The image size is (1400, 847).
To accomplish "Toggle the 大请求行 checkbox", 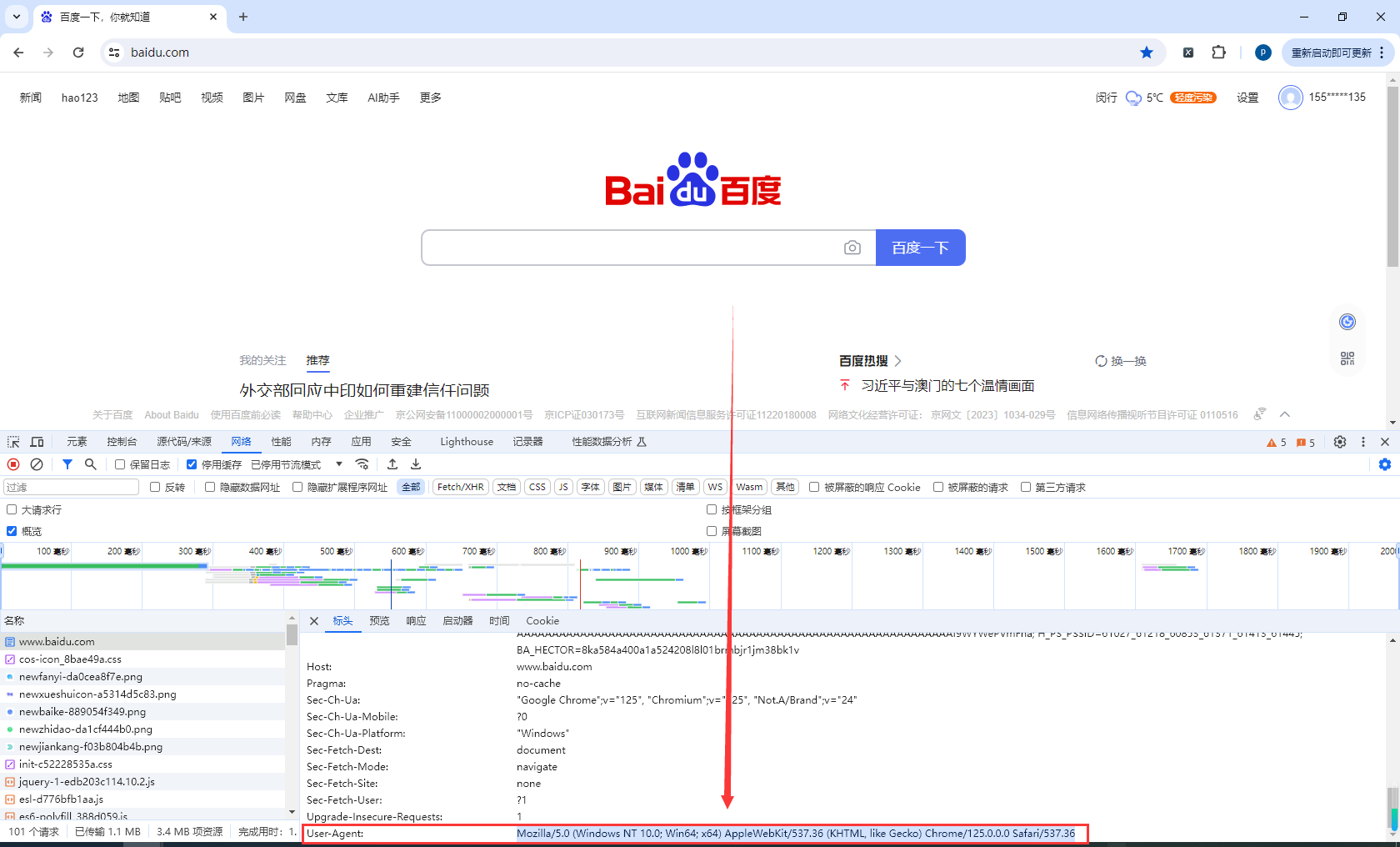I will pyautogui.click(x=12, y=509).
